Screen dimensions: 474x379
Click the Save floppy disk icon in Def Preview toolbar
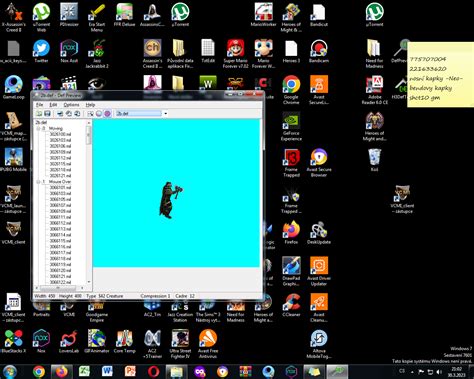point(47,114)
